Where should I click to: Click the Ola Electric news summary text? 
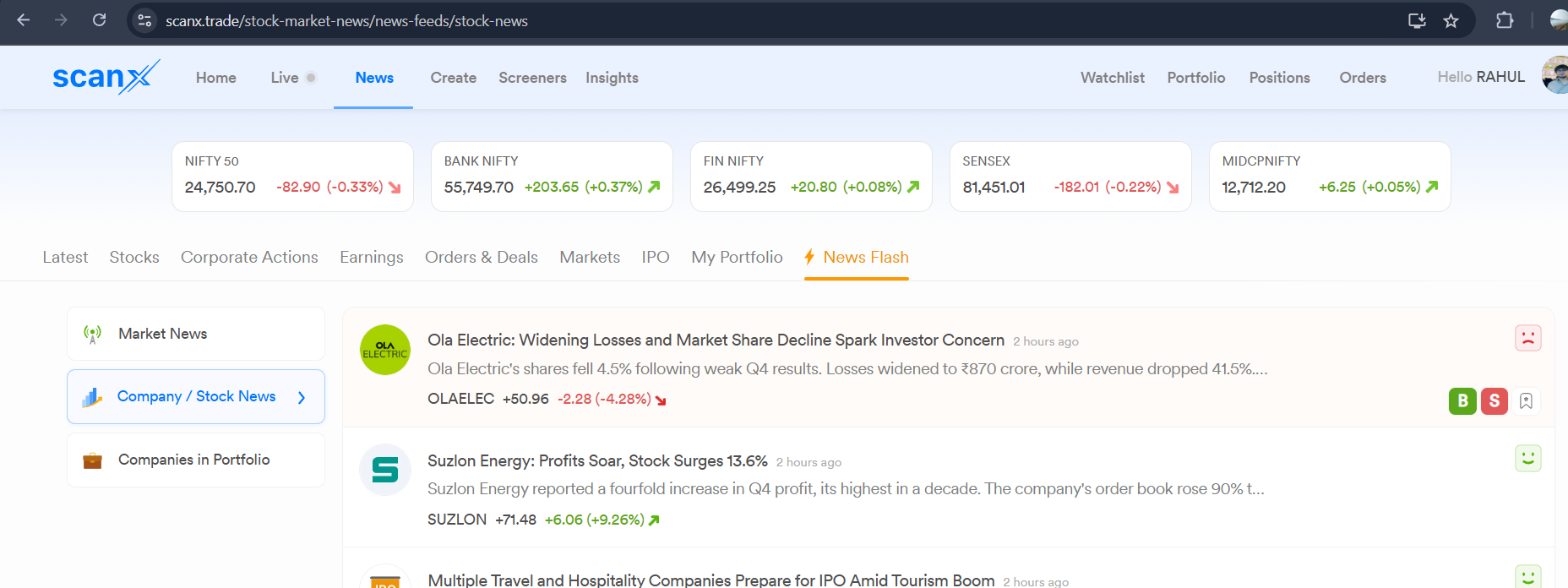click(x=847, y=368)
